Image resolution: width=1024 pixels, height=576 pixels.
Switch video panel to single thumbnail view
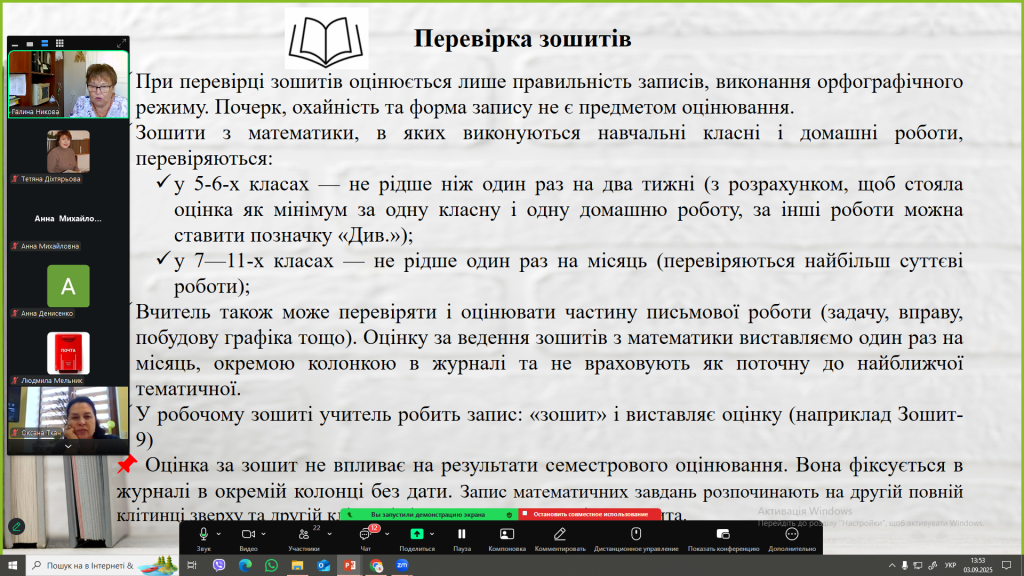click(30, 44)
